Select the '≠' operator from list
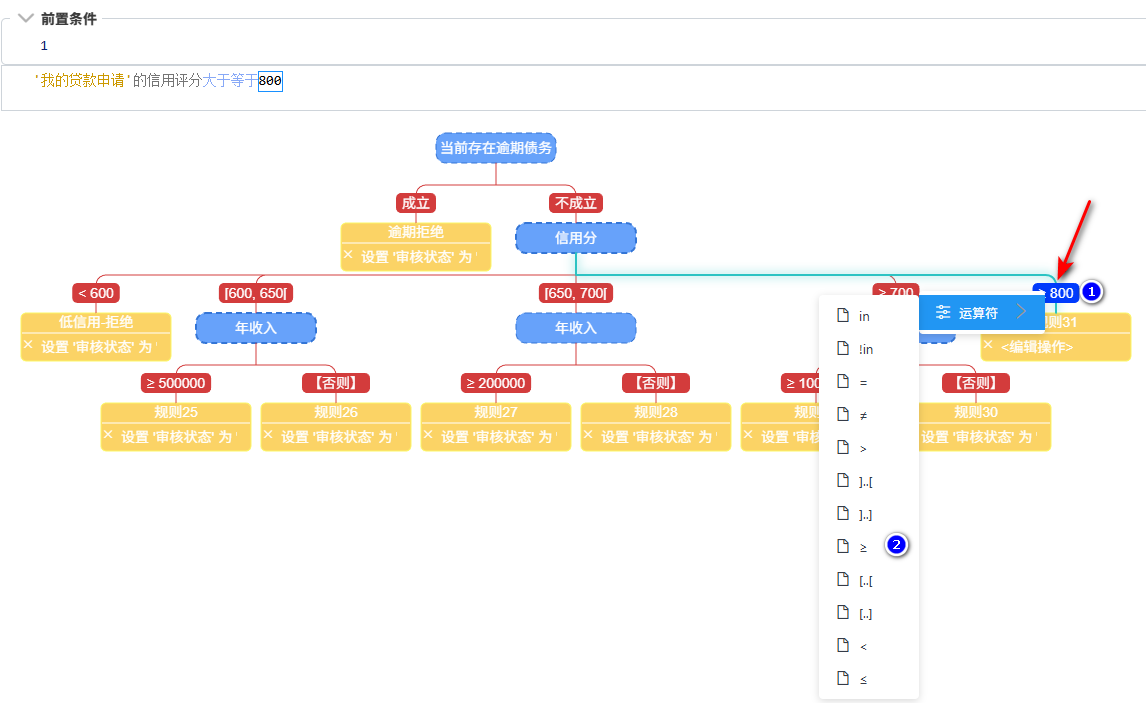This screenshot has width=1146, height=703. point(863,415)
